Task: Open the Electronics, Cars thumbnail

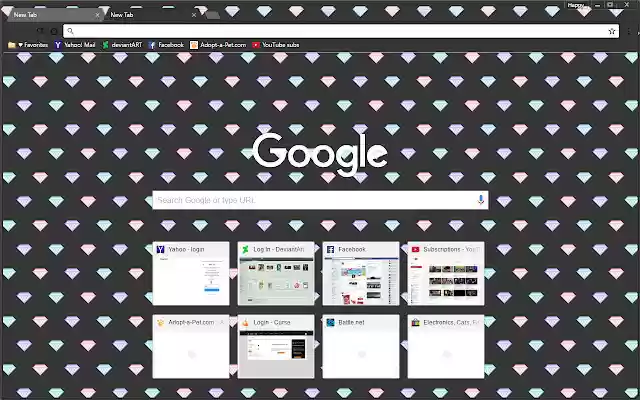Action: tap(446, 347)
